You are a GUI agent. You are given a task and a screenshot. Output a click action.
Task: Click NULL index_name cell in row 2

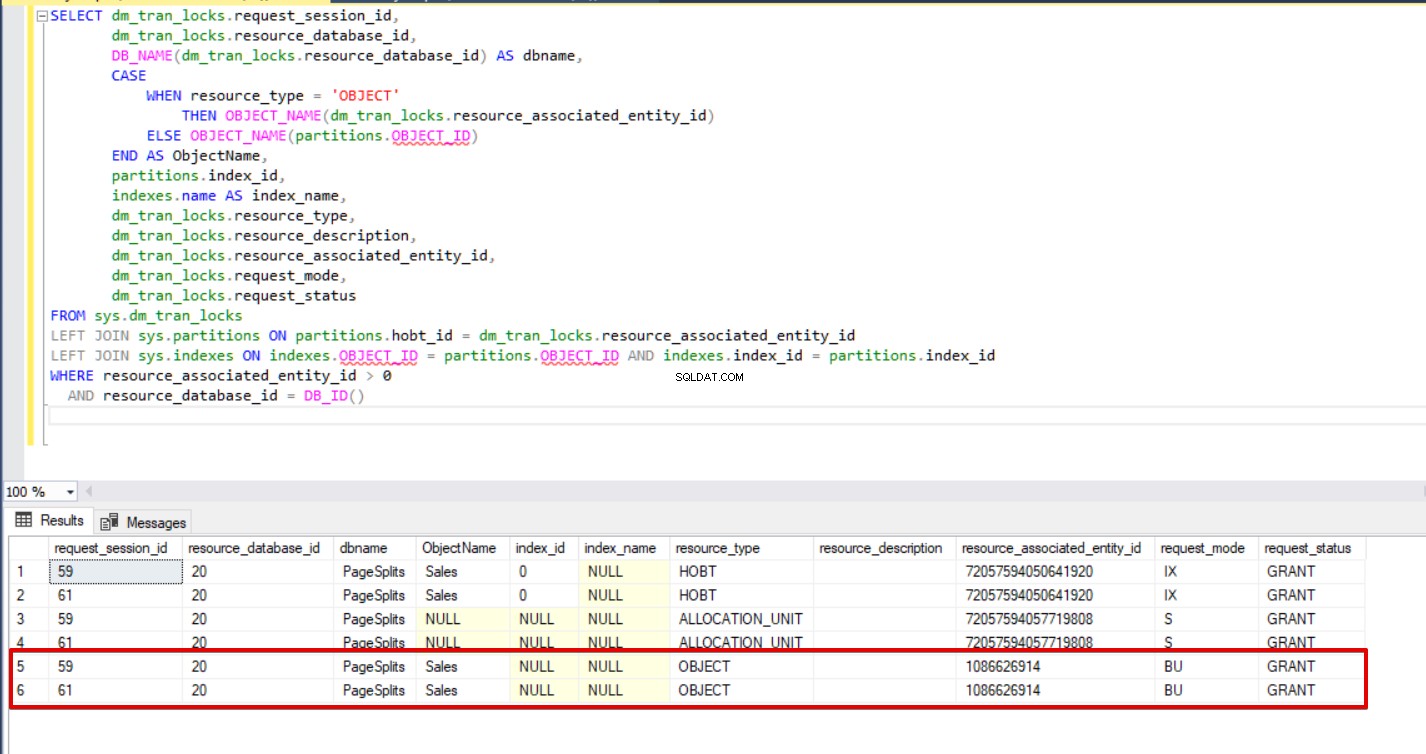point(624,595)
